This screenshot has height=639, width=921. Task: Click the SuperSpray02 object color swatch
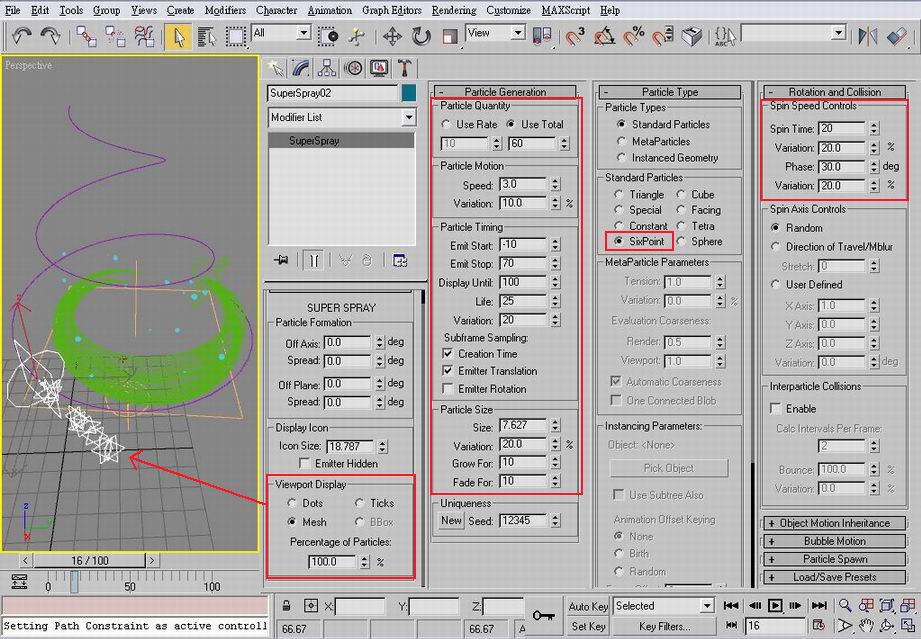click(x=408, y=93)
